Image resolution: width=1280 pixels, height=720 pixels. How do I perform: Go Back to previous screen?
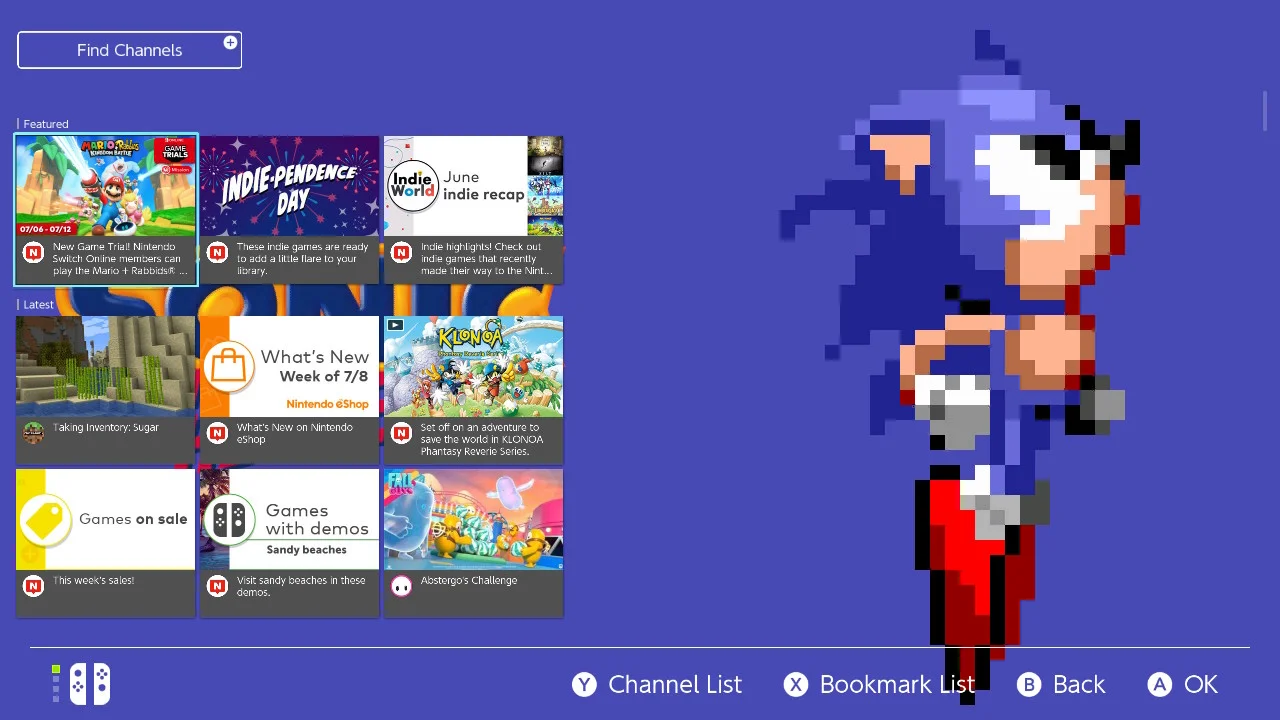tap(1079, 684)
